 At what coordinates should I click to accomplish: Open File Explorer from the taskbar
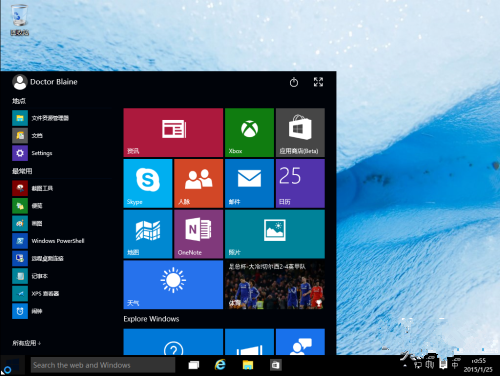(x=248, y=365)
